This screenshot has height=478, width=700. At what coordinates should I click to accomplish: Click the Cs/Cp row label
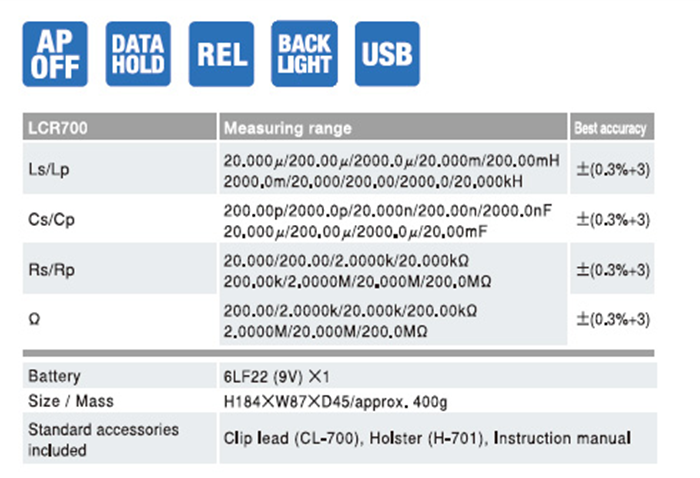pyautogui.click(x=50, y=220)
